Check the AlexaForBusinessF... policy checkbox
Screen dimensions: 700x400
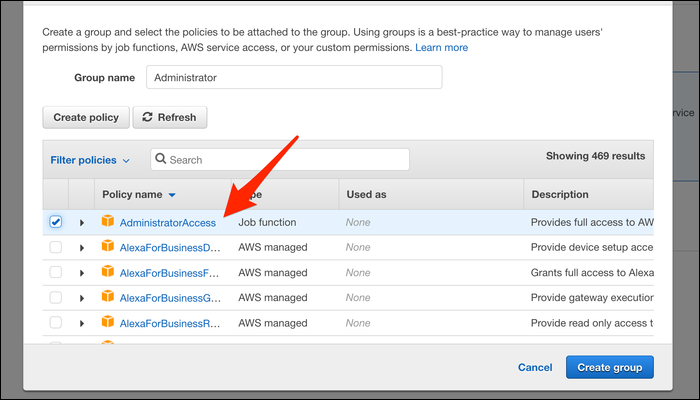pyautogui.click(x=56, y=272)
